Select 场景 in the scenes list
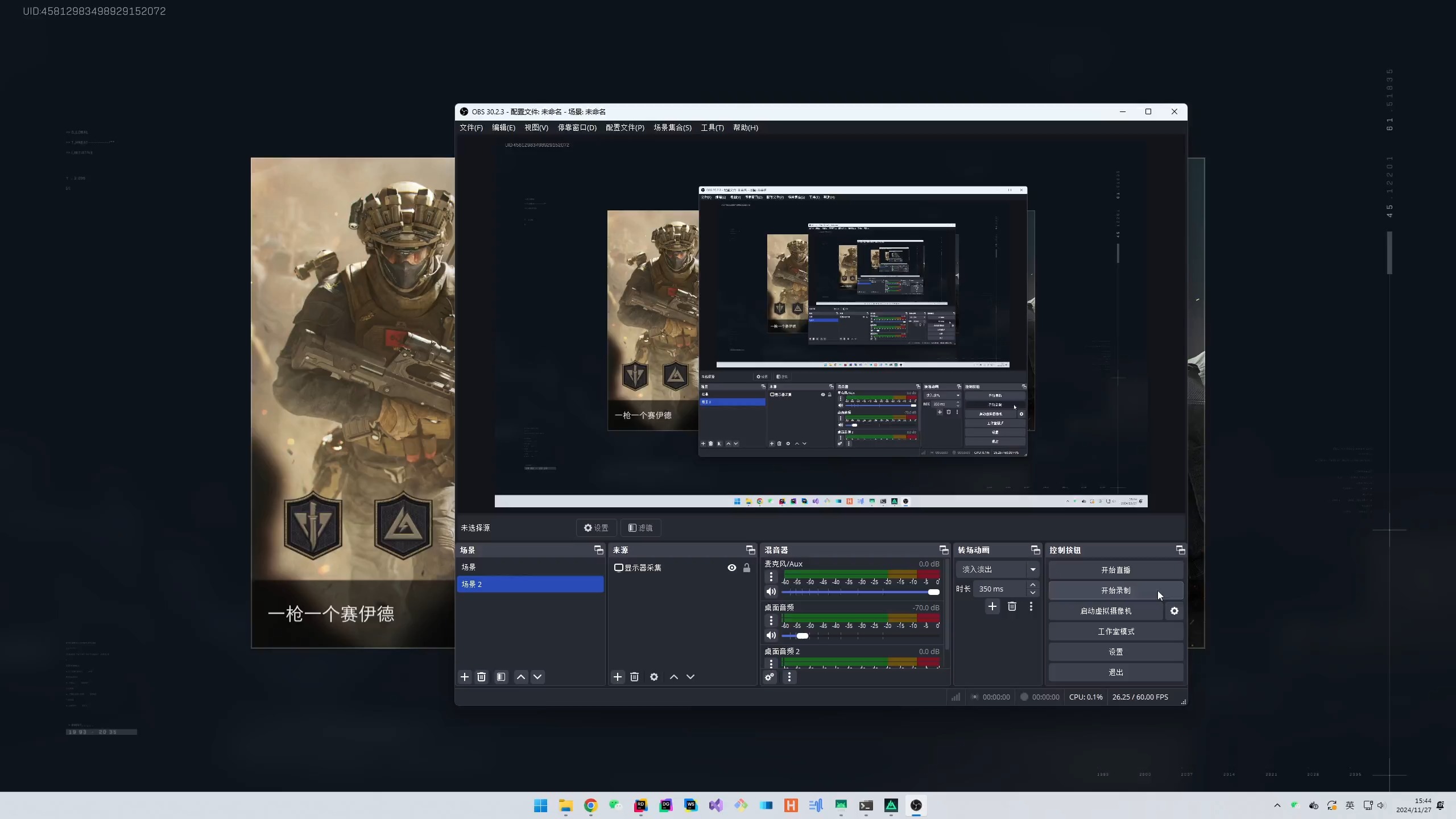Image resolution: width=1456 pixels, height=819 pixels. click(x=469, y=566)
